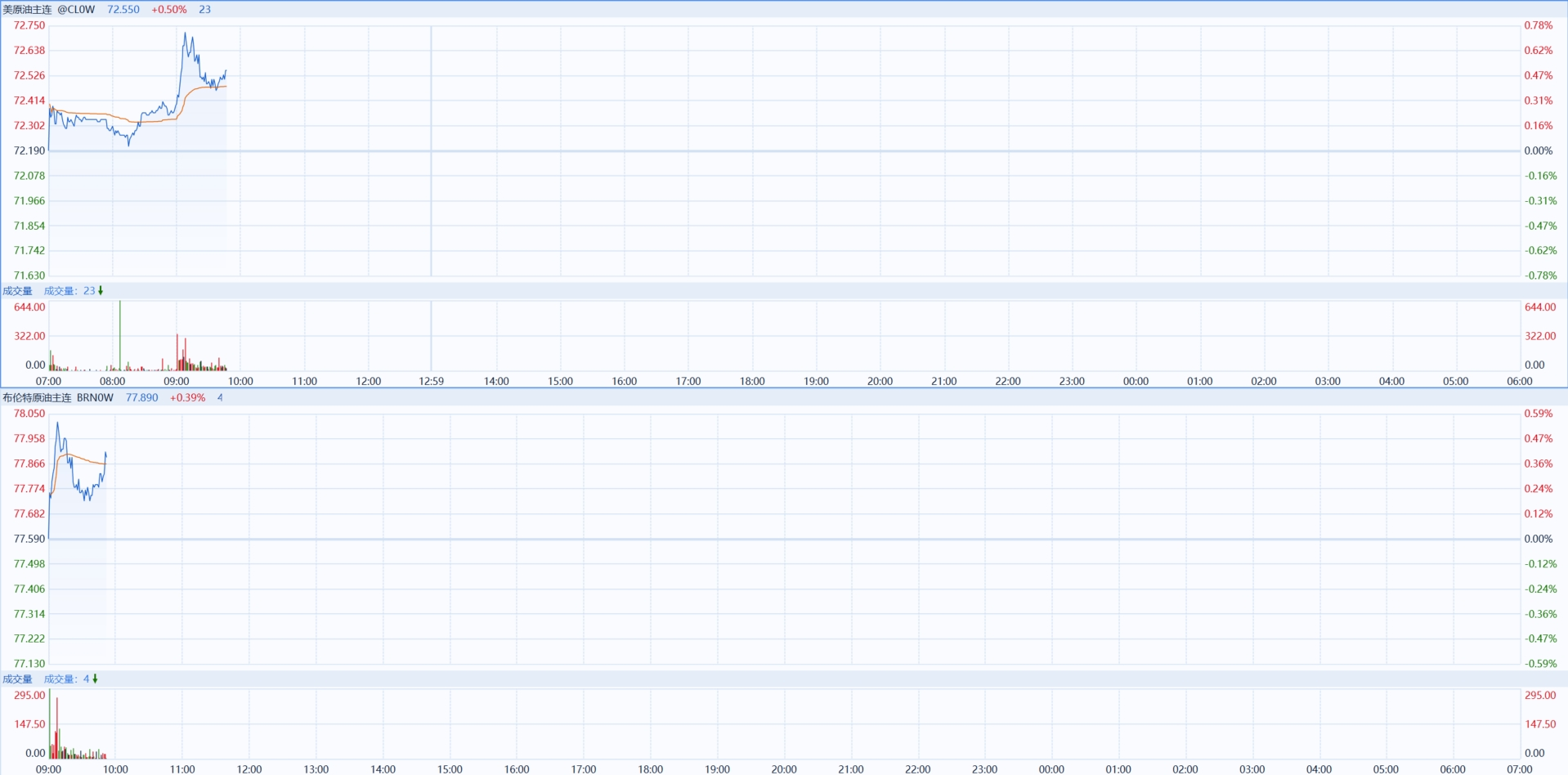Select the 美原油主连 contract title
Viewport: 1568px width, 775px height.
click(x=27, y=10)
